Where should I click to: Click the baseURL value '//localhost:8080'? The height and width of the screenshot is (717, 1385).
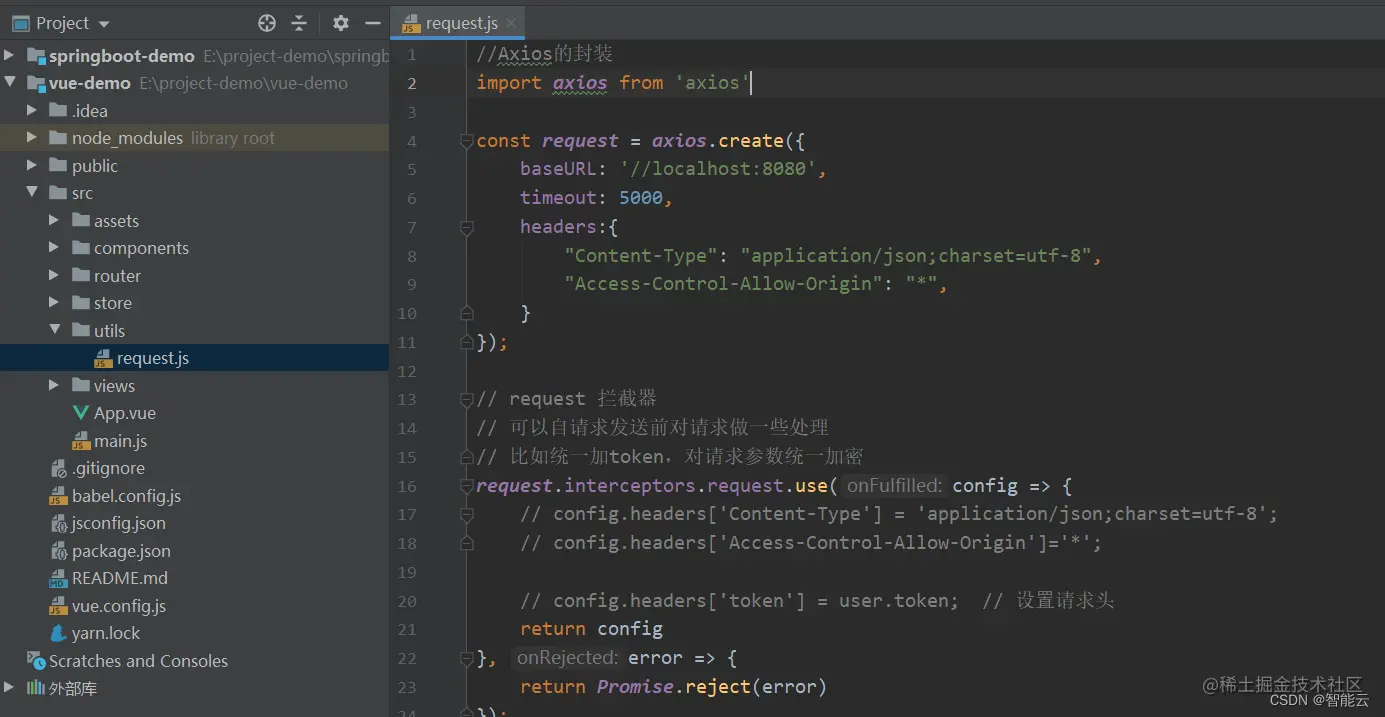(x=718, y=169)
